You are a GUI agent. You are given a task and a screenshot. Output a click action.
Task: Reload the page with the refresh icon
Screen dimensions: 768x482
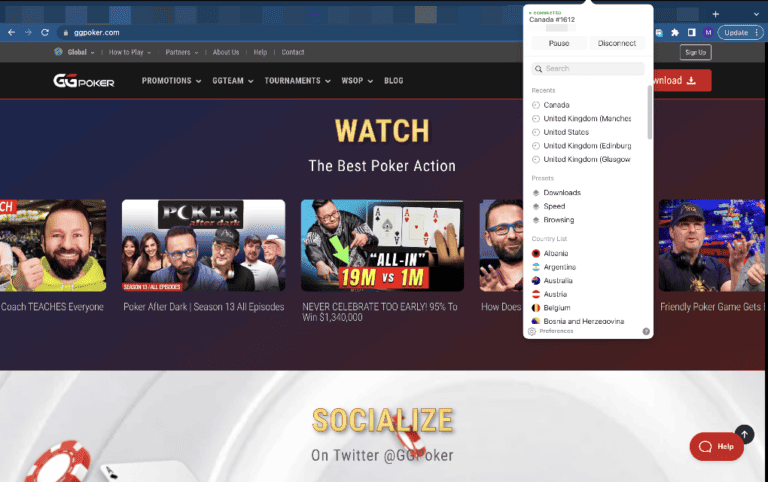pos(45,32)
